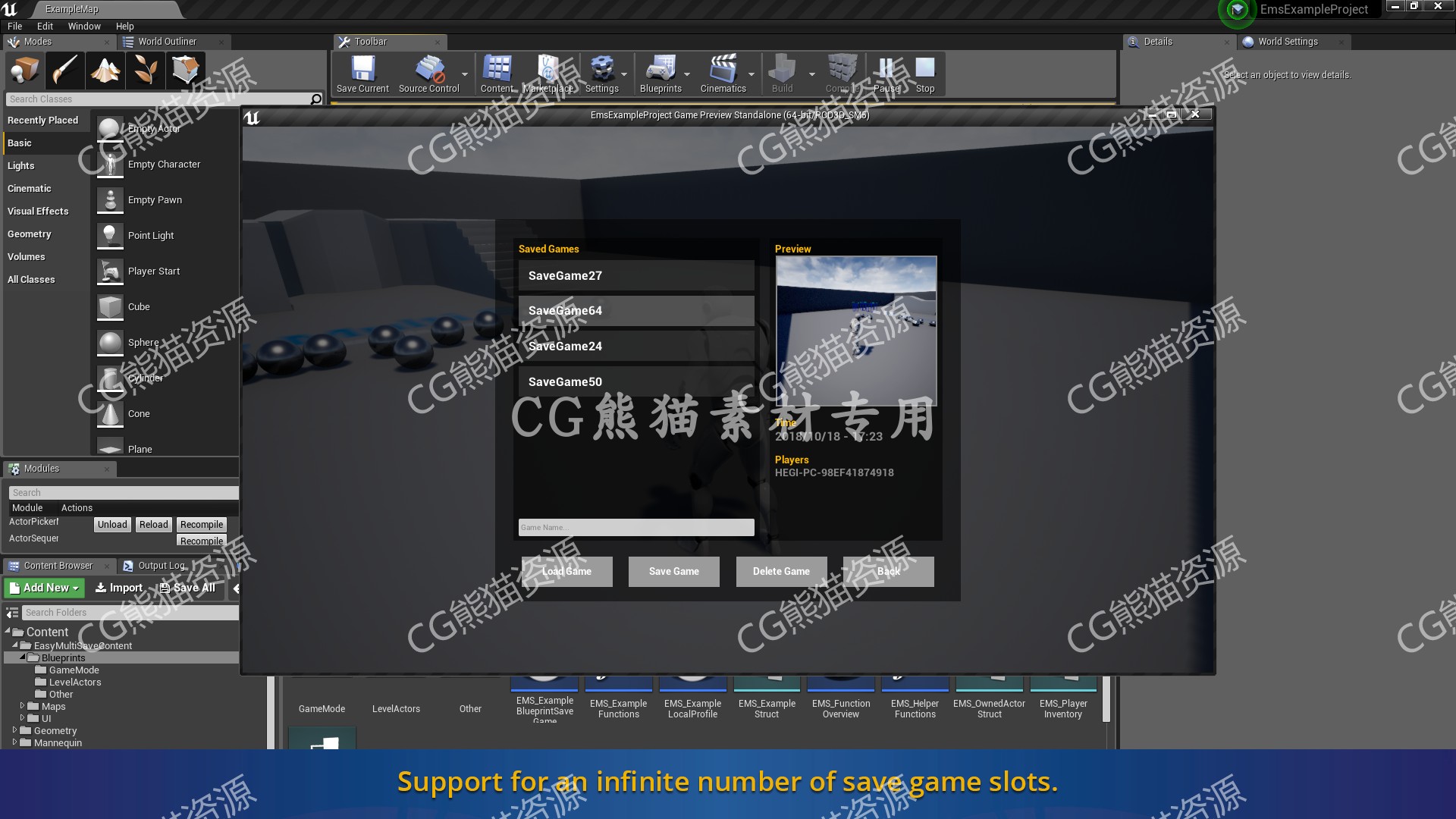Screen dimensions: 1456x819
Task: Click Output Log tab
Action: (162, 564)
